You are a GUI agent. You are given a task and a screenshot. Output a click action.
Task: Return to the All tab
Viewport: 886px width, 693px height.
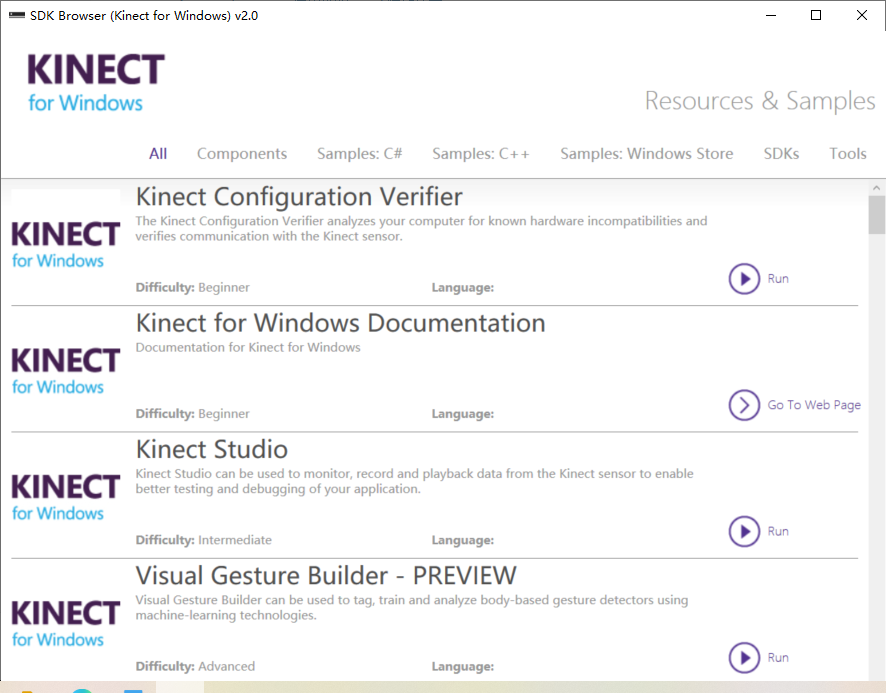157,154
